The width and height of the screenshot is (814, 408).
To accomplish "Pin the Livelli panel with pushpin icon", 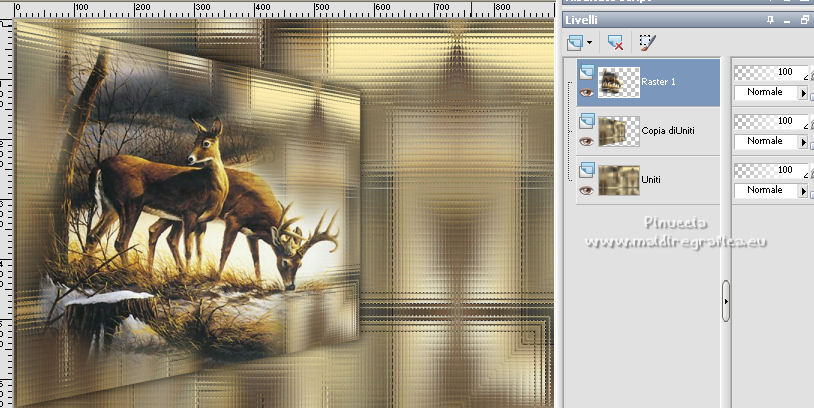I will coord(770,20).
